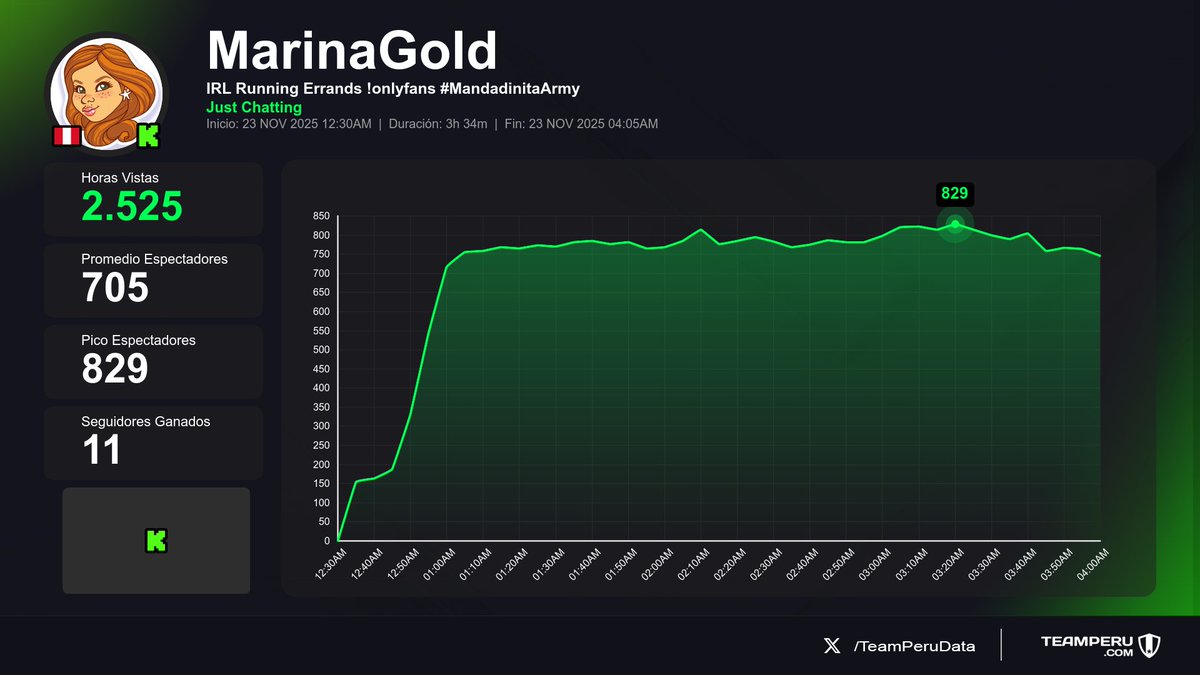Click the 'Seguidores Ganados' label
The height and width of the screenshot is (675, 1200).
(146, 421)
